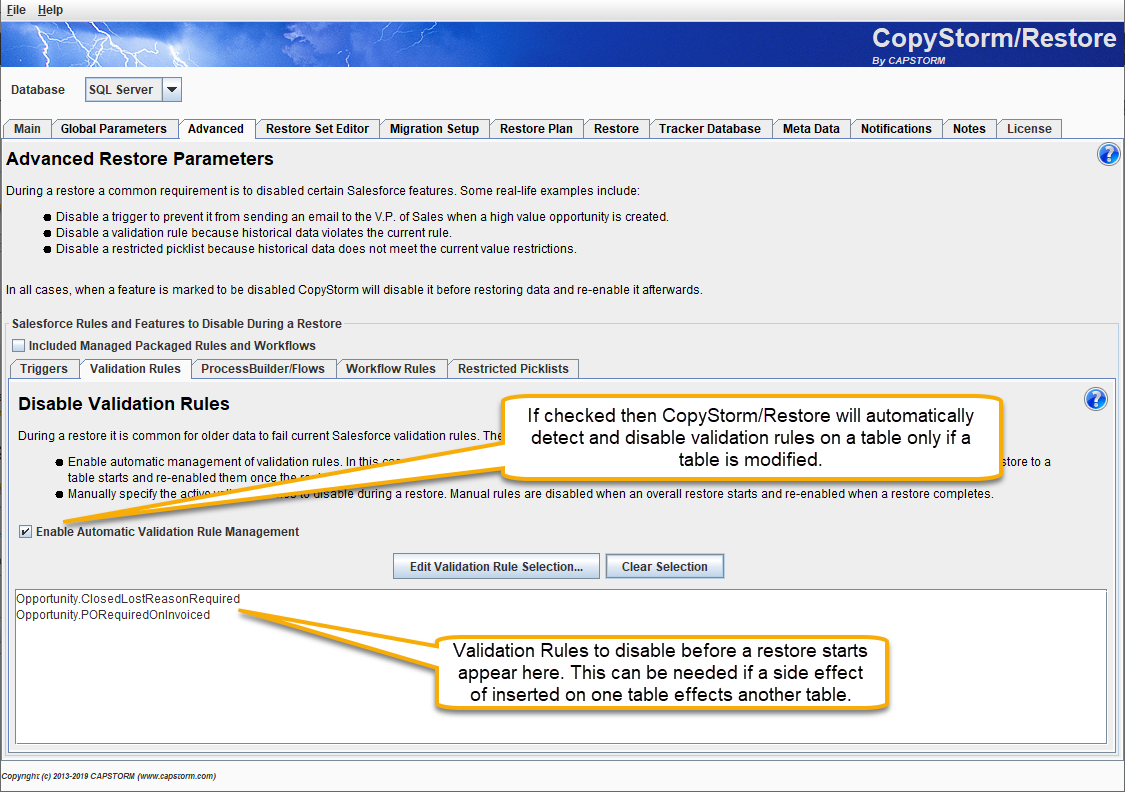Open the Restore Plan tab
This screenshot has width=1125, height=792.
pos(536,128)
